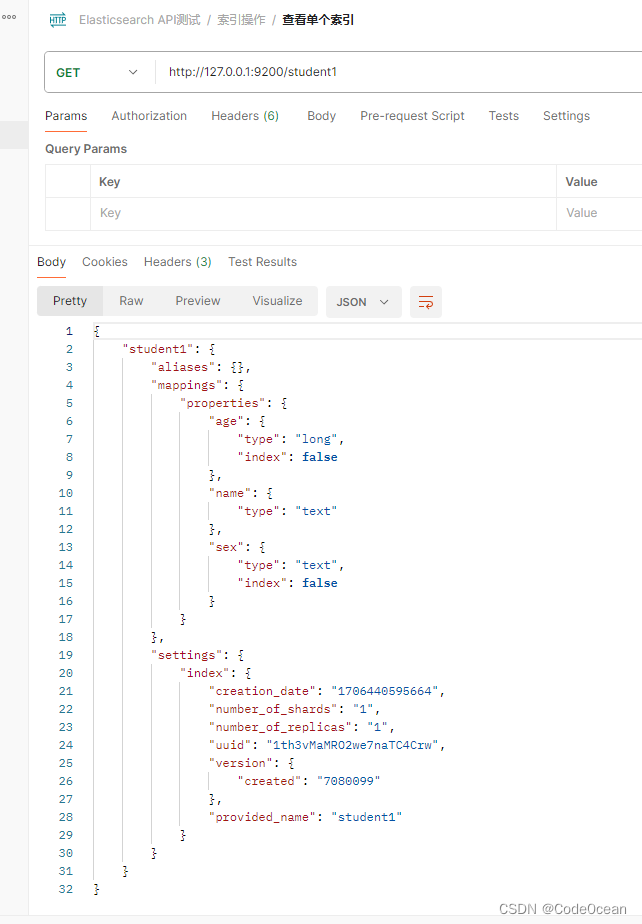Click the "index" key on line 20

[x=205, y=674]
